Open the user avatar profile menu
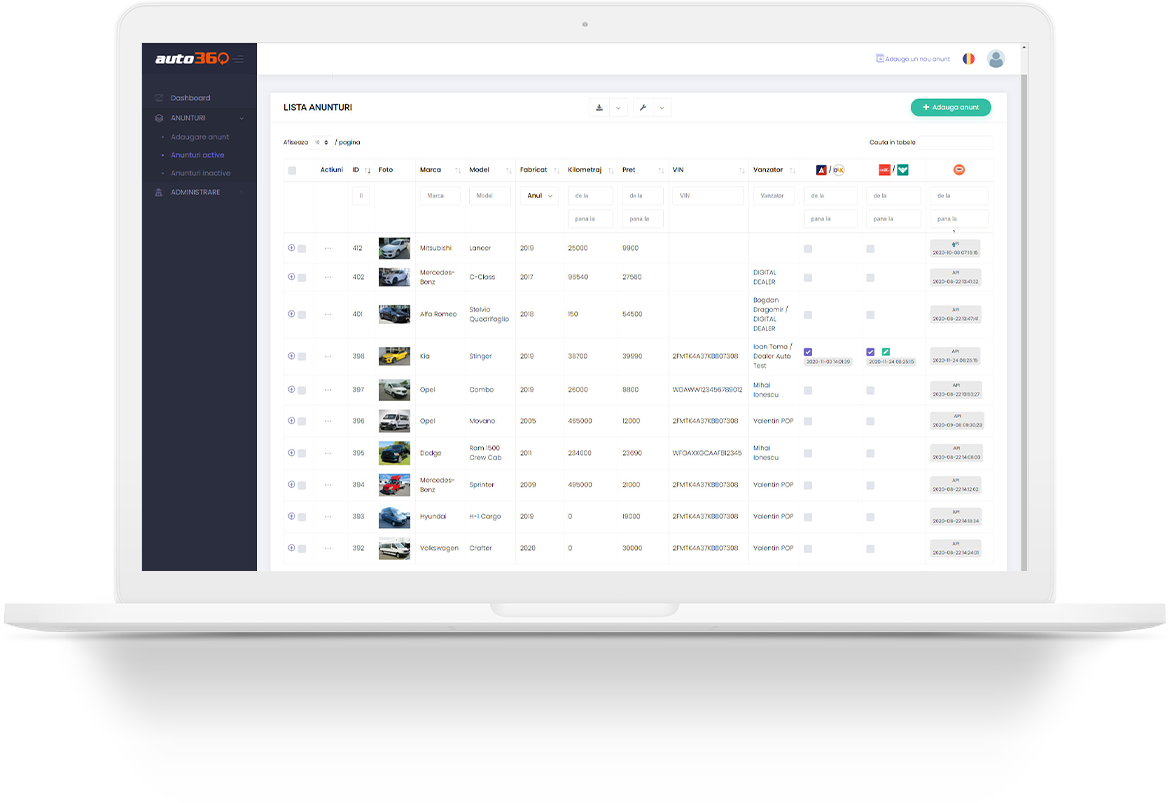This screenshot has height=803, width=1170. coord(995,58)
